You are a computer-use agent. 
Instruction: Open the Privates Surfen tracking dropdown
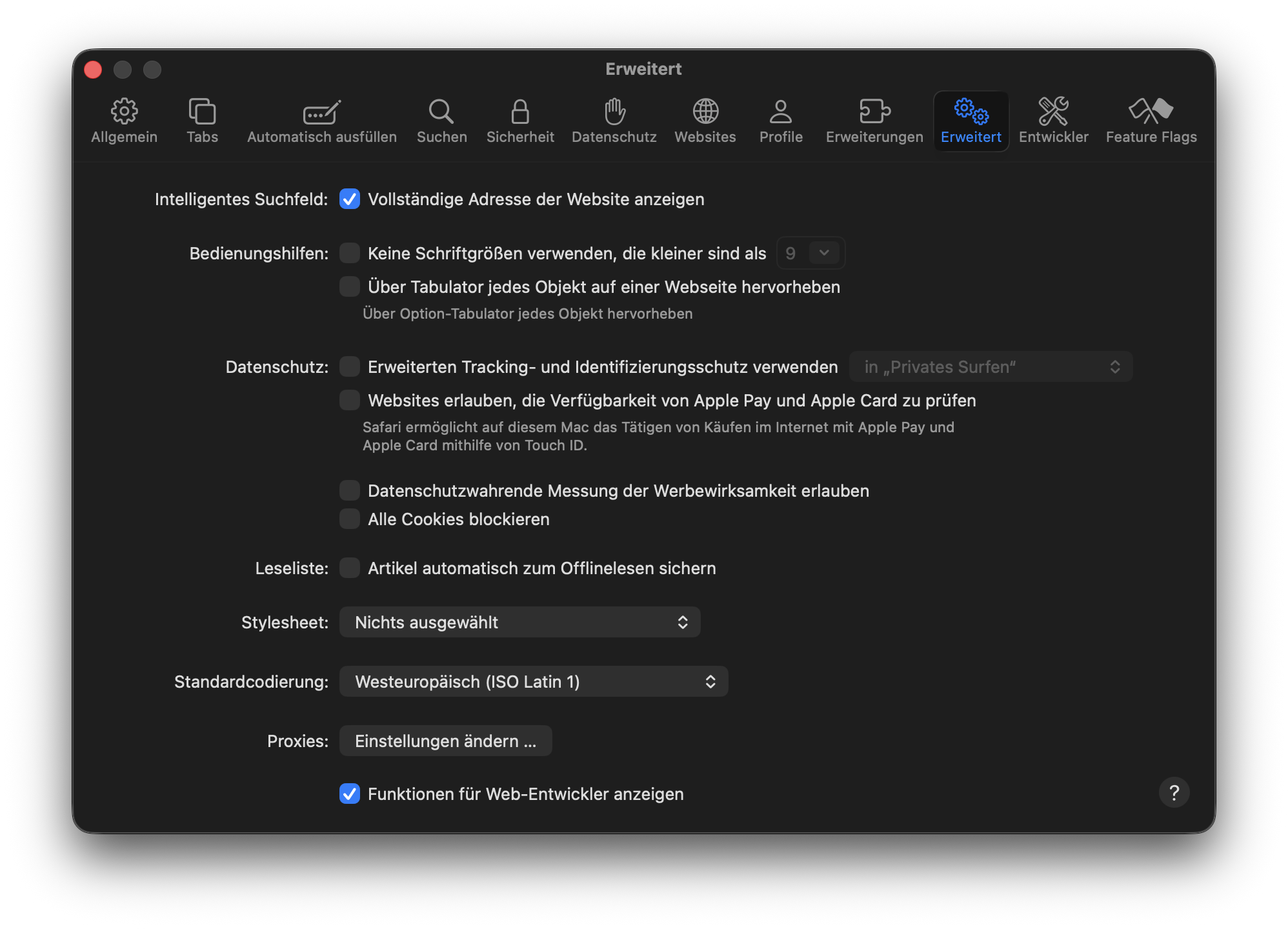click(x=991, y=367)
